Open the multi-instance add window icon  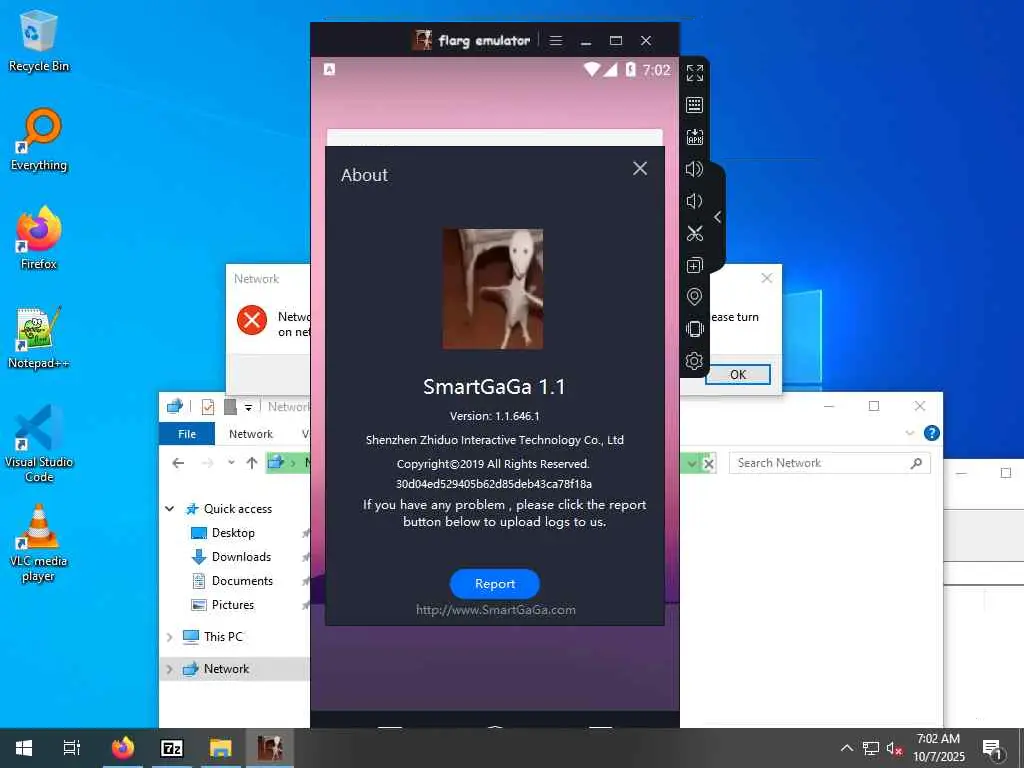click(x=694, y=265)
